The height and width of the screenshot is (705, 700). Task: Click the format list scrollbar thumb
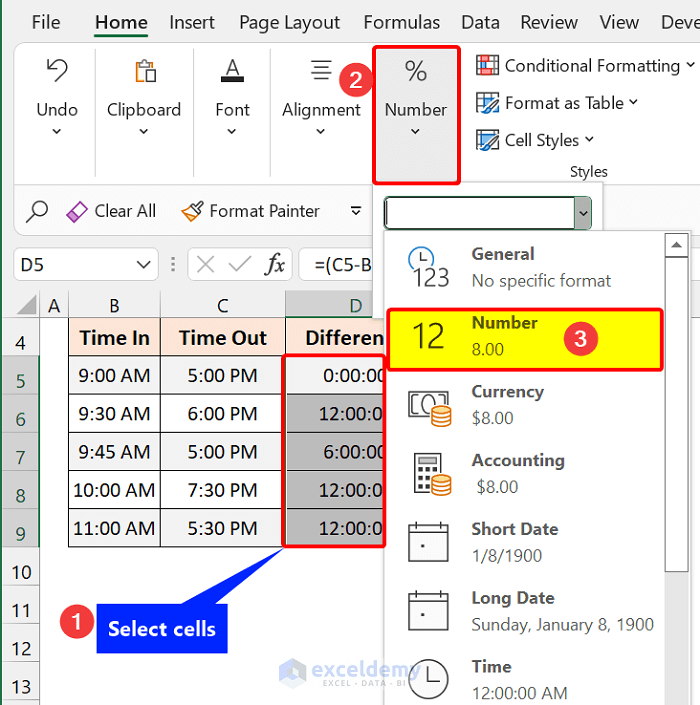(x=676, y=415)
